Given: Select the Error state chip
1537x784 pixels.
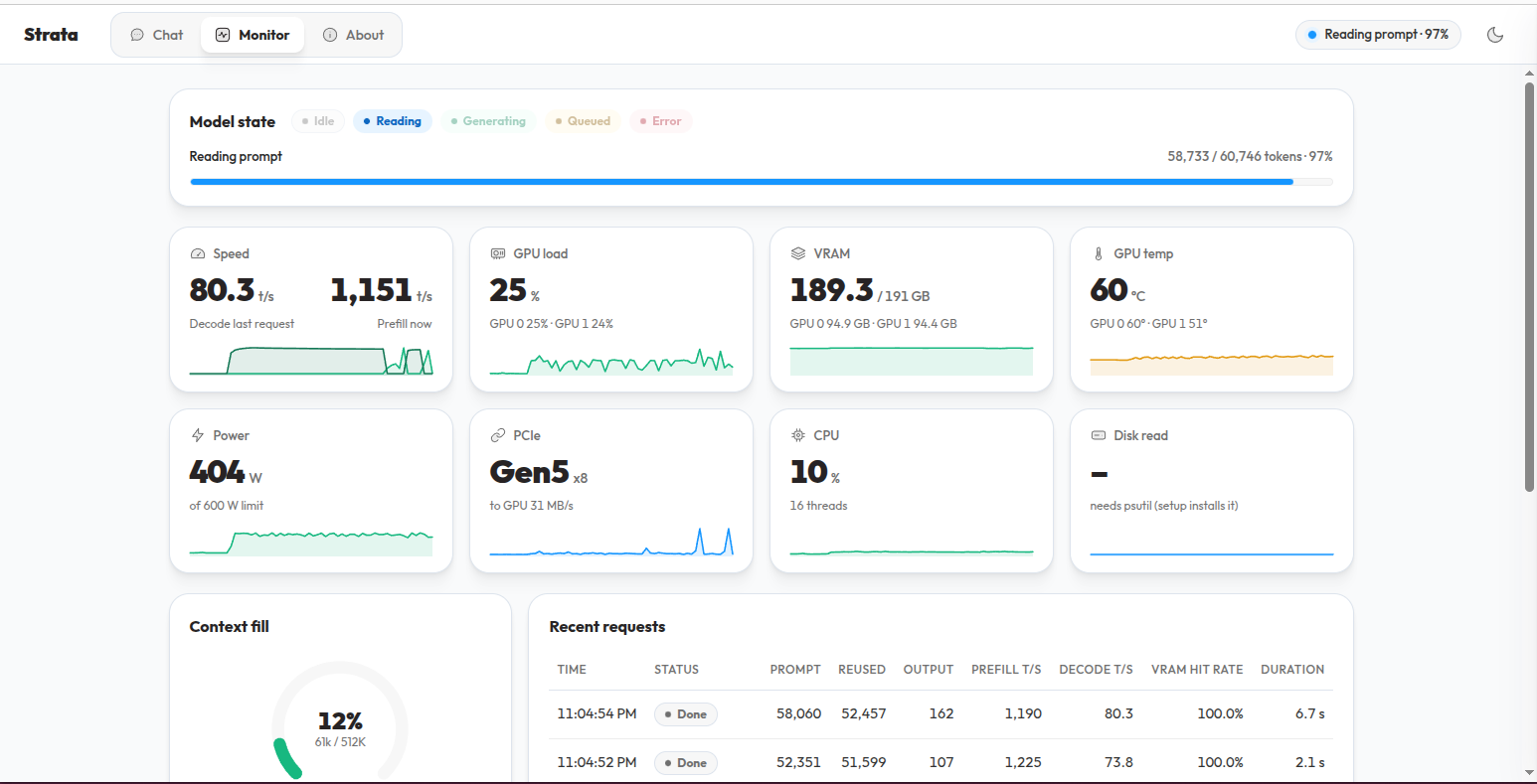Looking at the screenshot, I should tap(661, 121).
